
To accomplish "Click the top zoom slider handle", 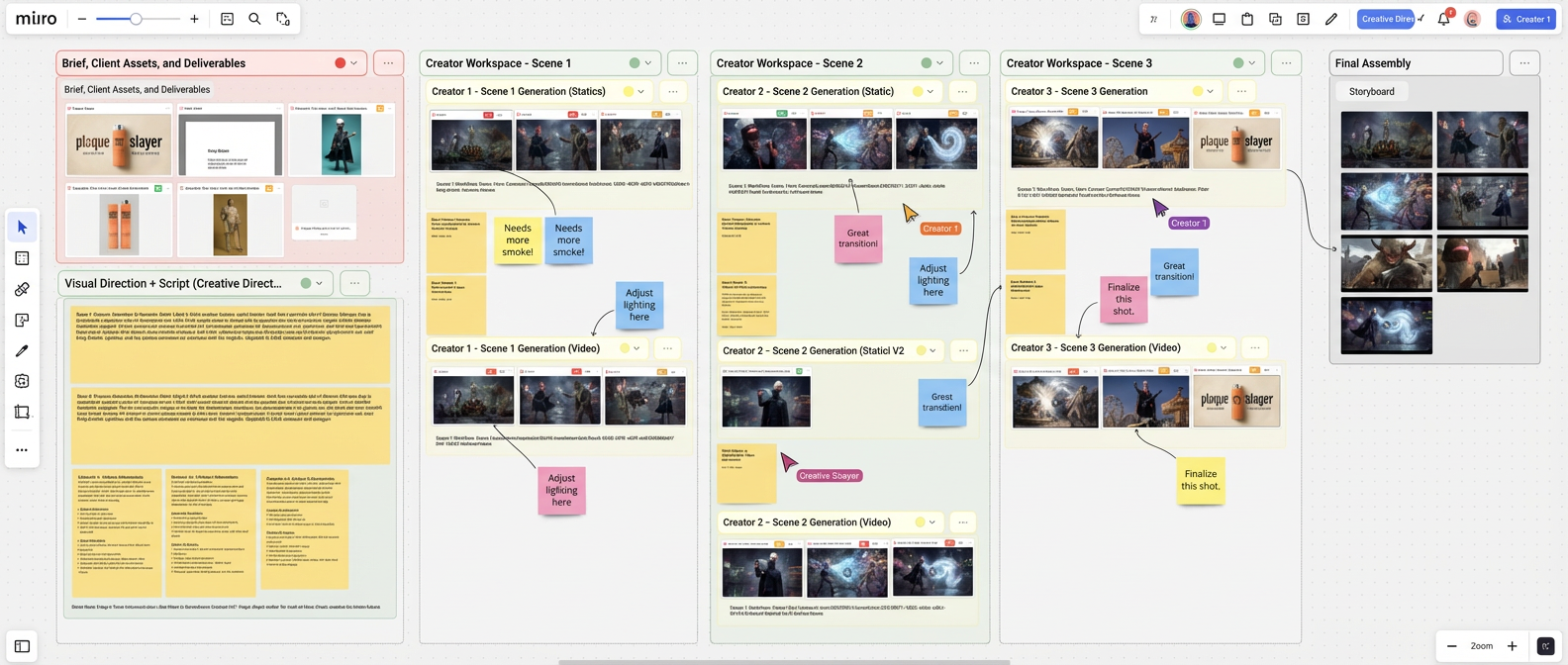I will [136, 19].
